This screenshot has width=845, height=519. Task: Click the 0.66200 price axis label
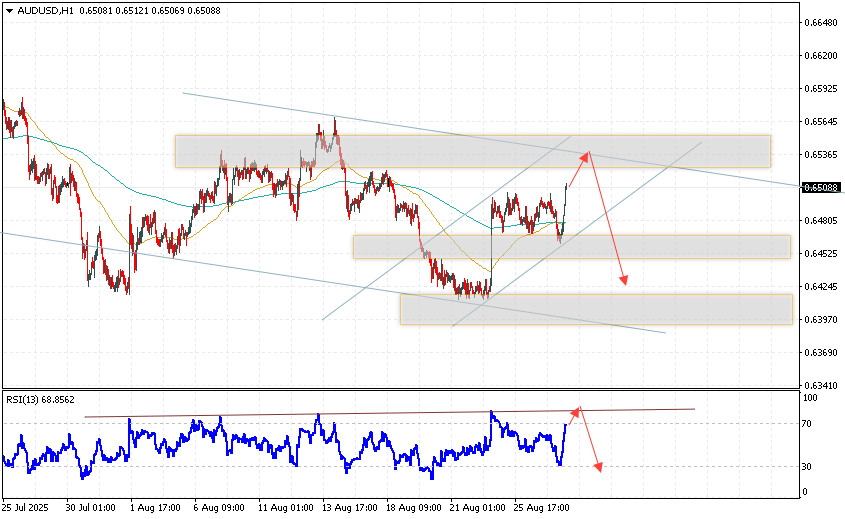[x=821, y=56]
